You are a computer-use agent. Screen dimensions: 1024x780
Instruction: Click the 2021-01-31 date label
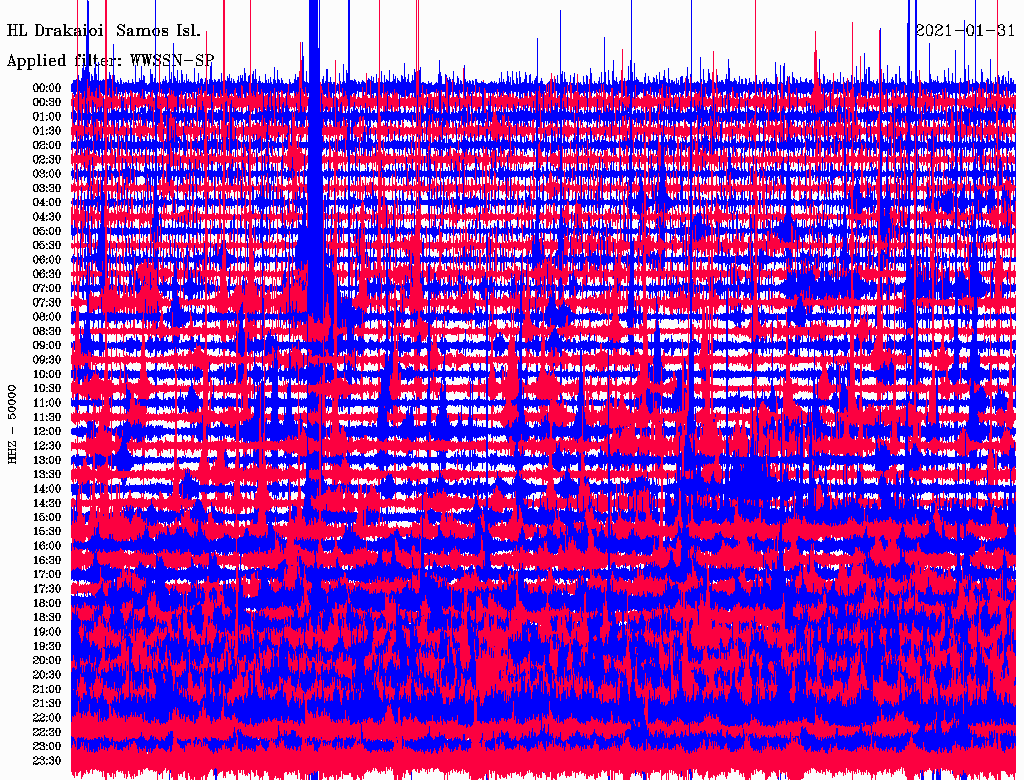(965, 30)
